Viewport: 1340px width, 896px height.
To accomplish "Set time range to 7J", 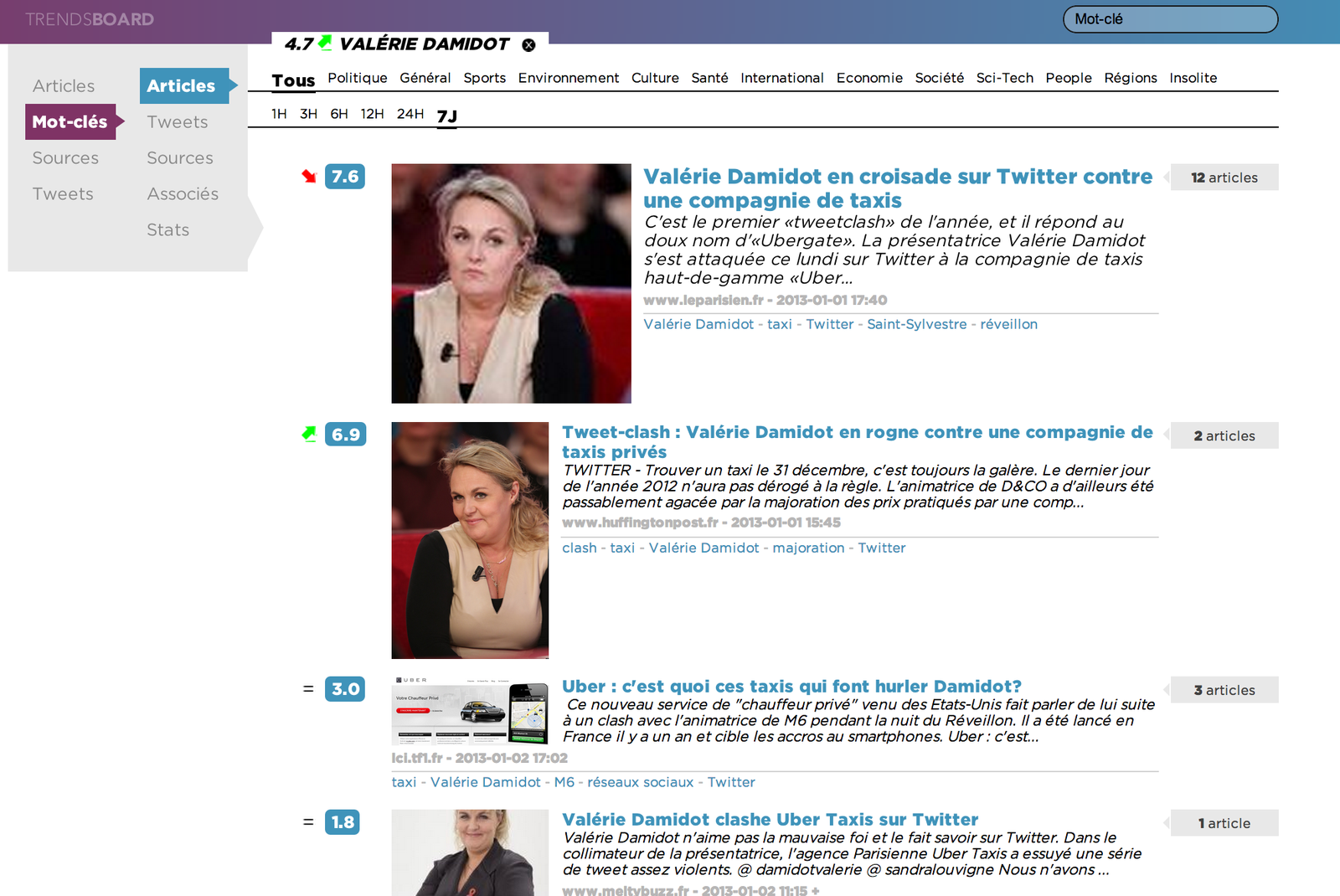I will coord(447,116).
